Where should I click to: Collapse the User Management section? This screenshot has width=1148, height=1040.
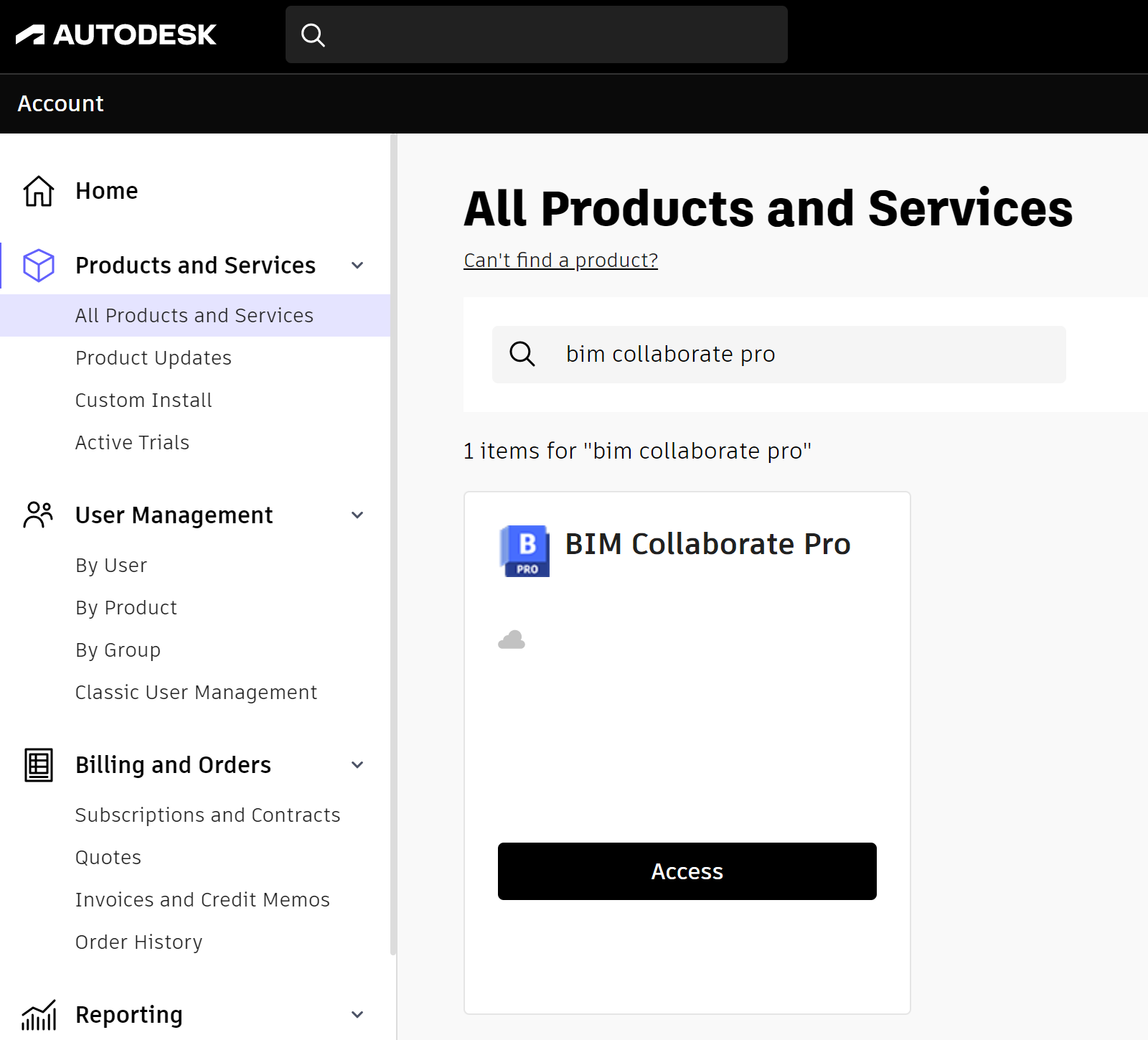pos(357,515)
